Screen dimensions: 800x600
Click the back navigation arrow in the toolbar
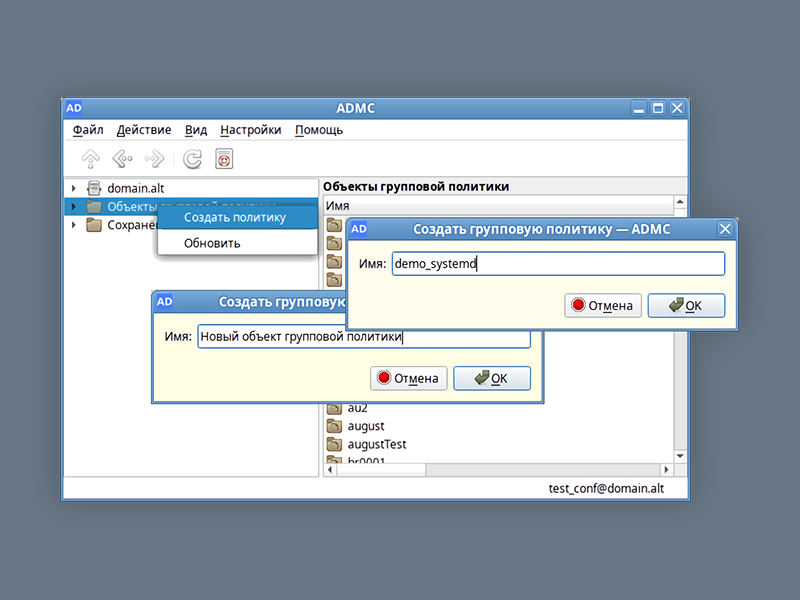point(122,159)
